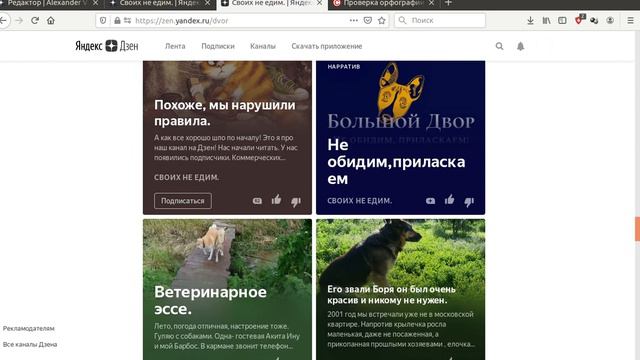This screenshot has width=640, height=360.
Task: Switch to Проверка орфографии tab
Action: point(383,3)
